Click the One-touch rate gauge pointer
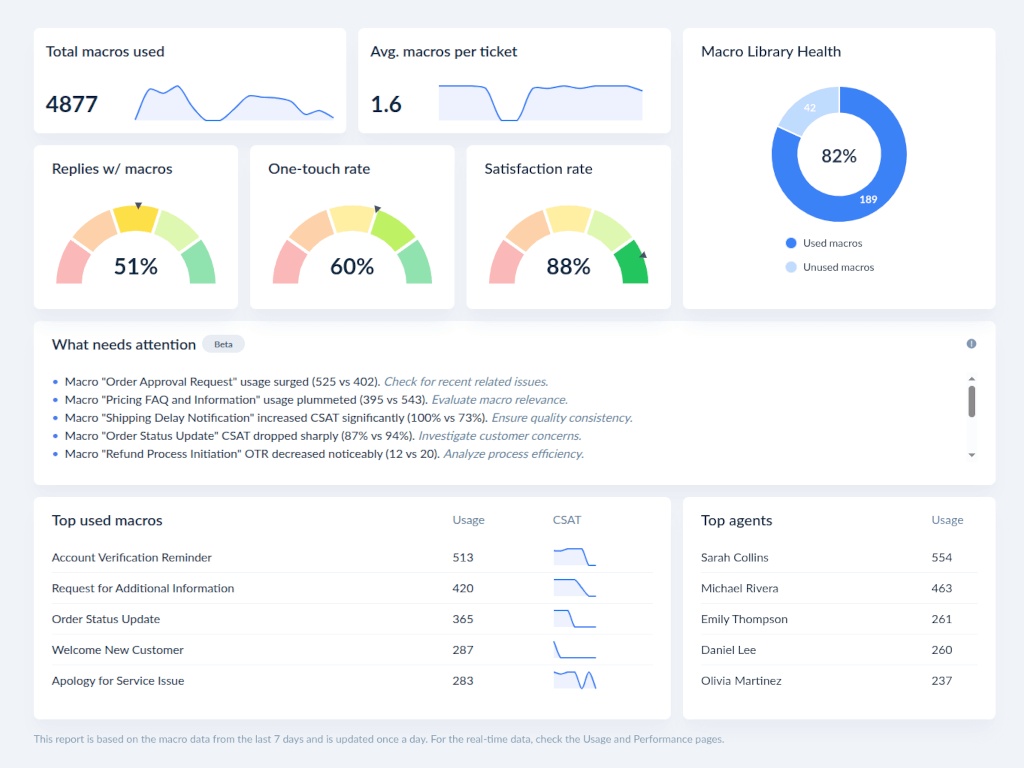Viewport: 1024px width, 768px height. [x=378, y=209]
